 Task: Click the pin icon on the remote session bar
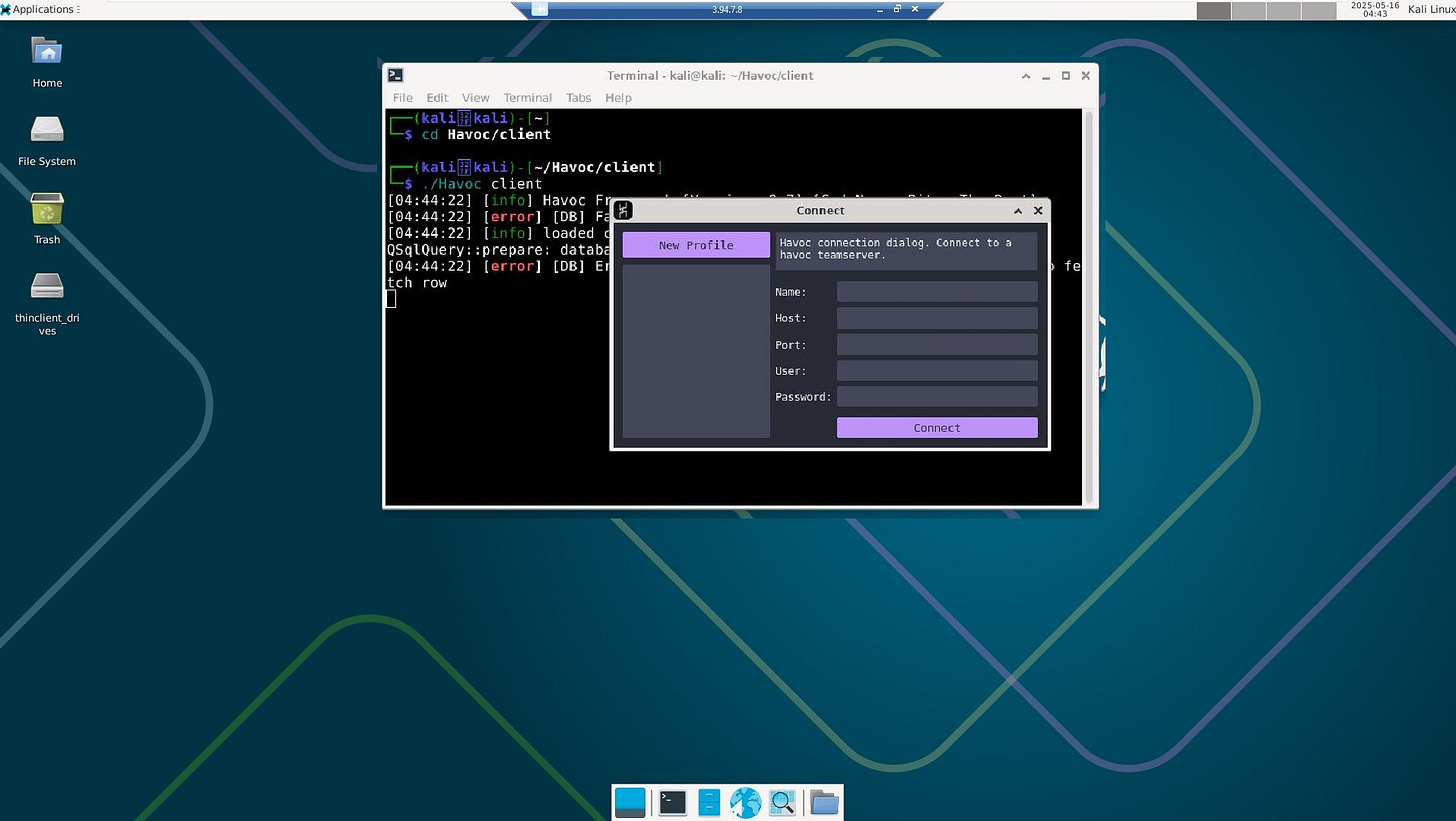click(x=540, y=9)
